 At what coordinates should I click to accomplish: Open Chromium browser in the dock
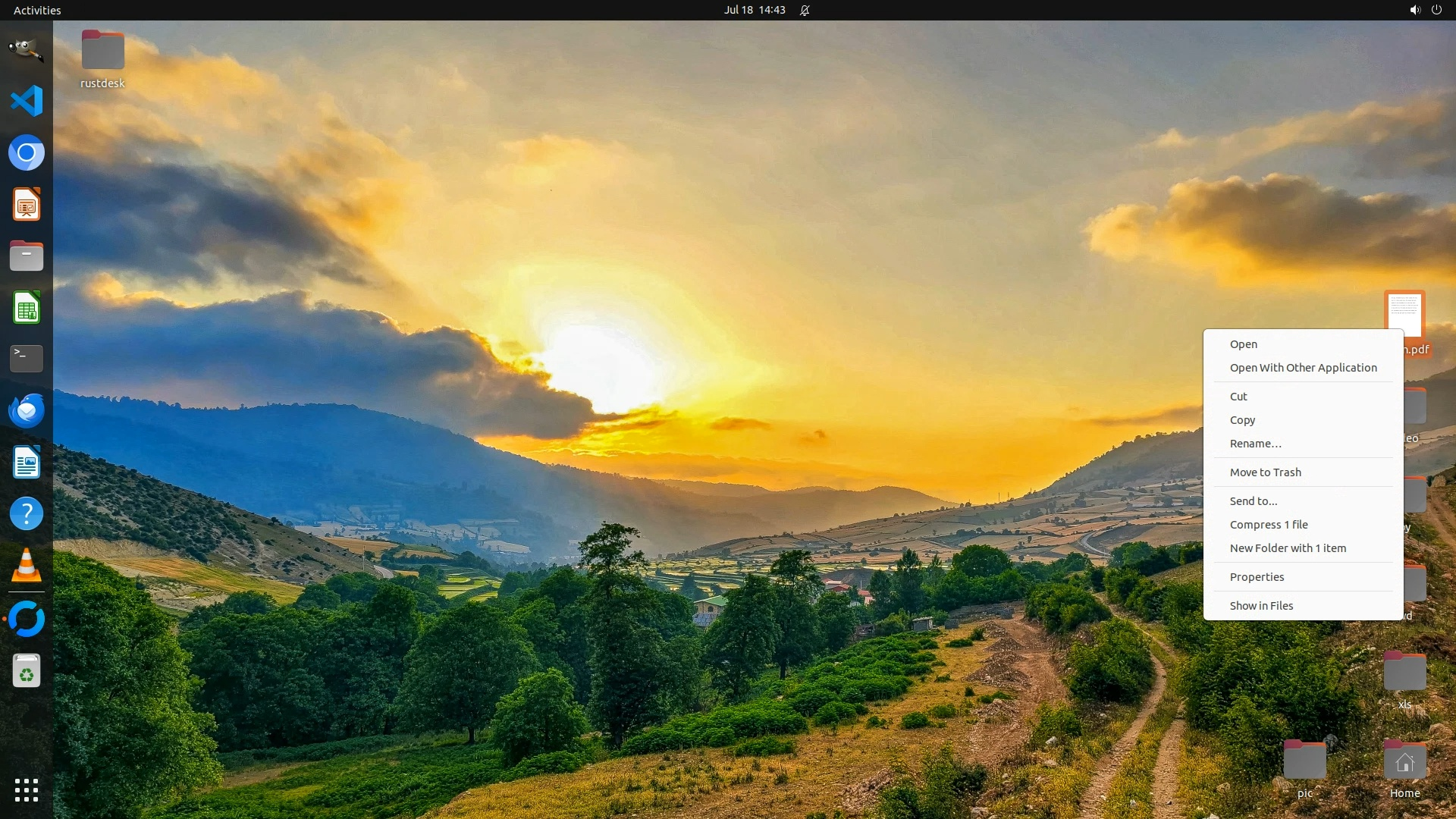click(x=27, y=152)
